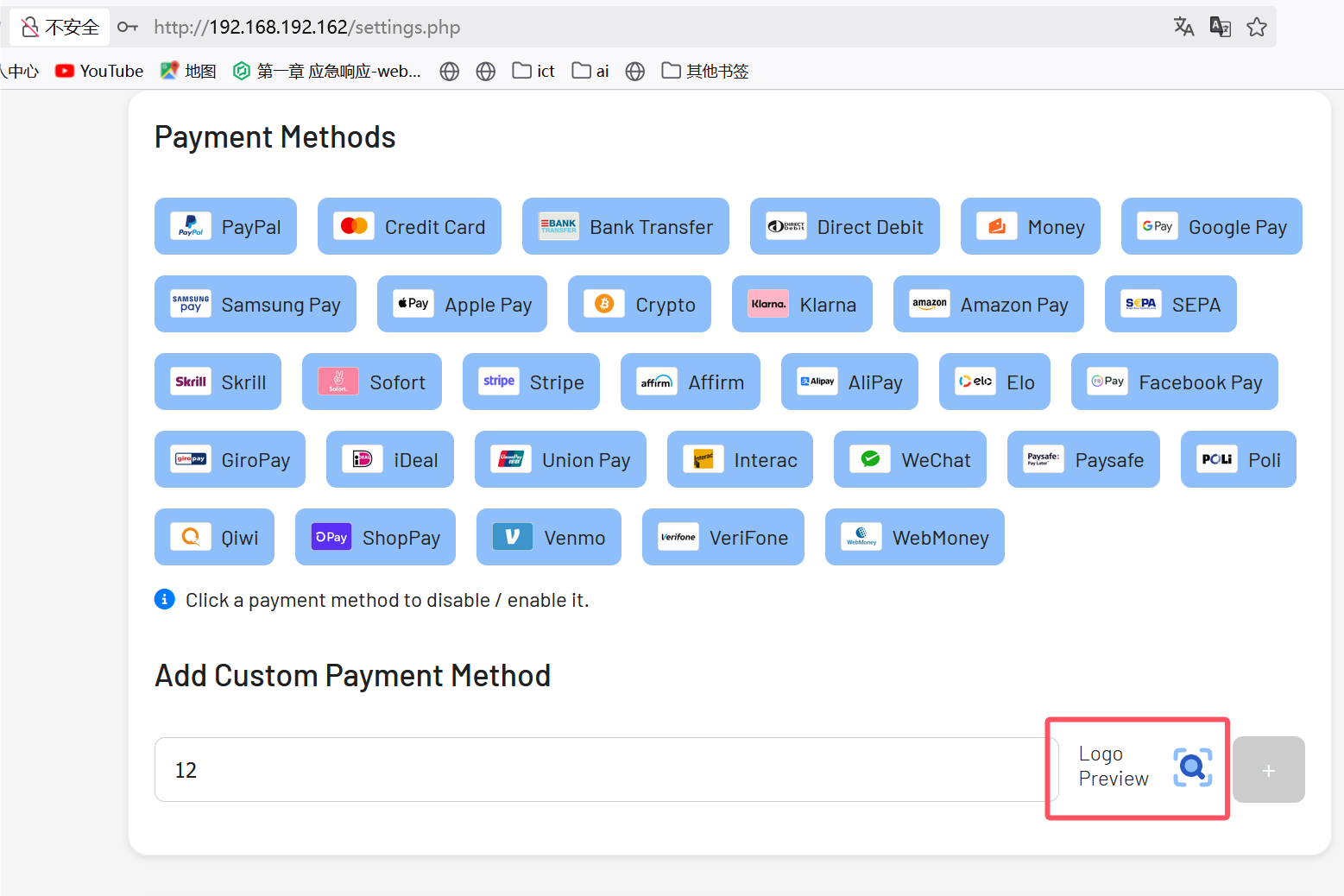The height and width of the screenshot is (896, 1344).
Task: Click the Skrill logo icon
Action: click(191, 382)
